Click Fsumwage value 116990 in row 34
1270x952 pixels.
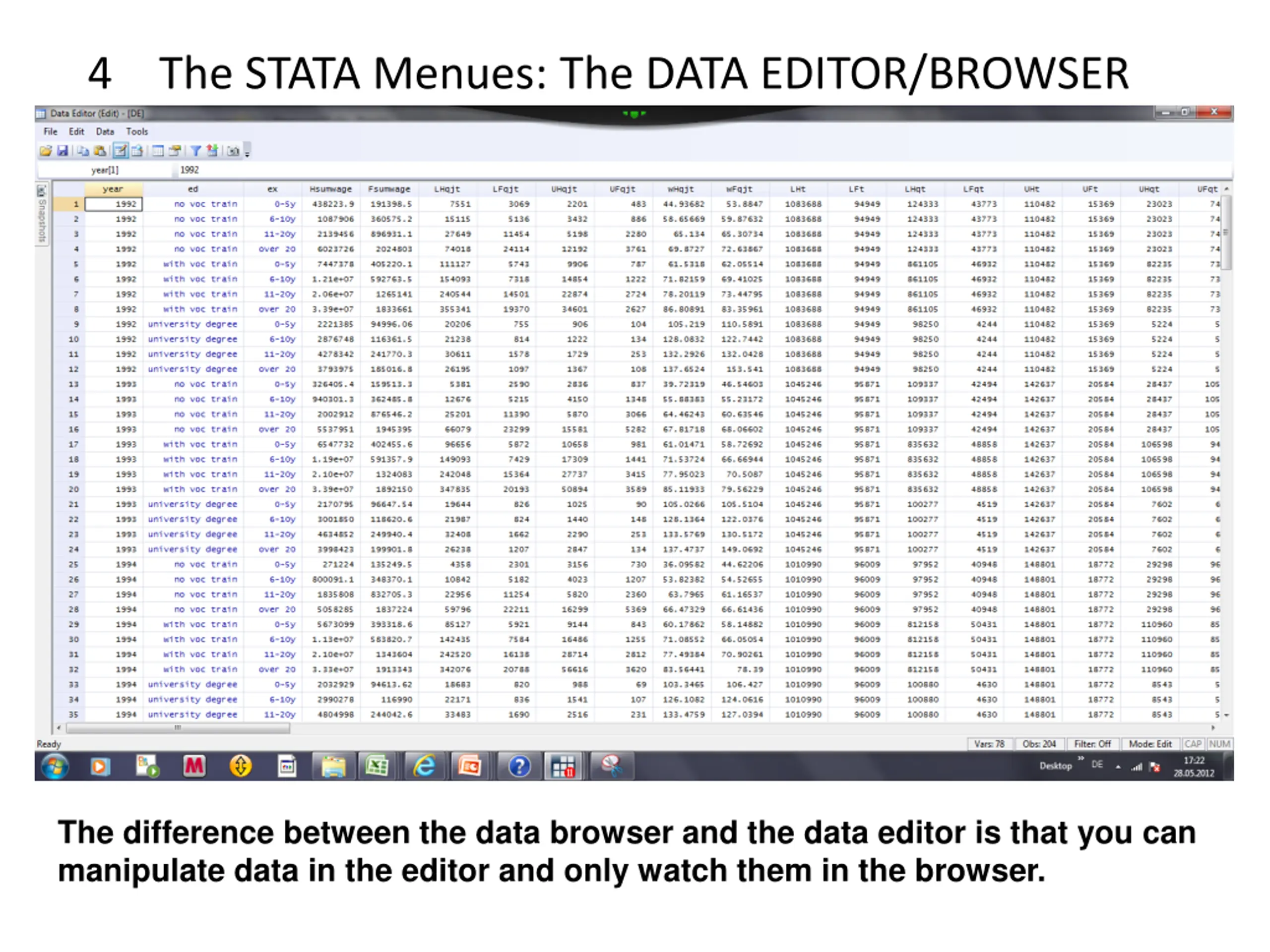(390, 700)
